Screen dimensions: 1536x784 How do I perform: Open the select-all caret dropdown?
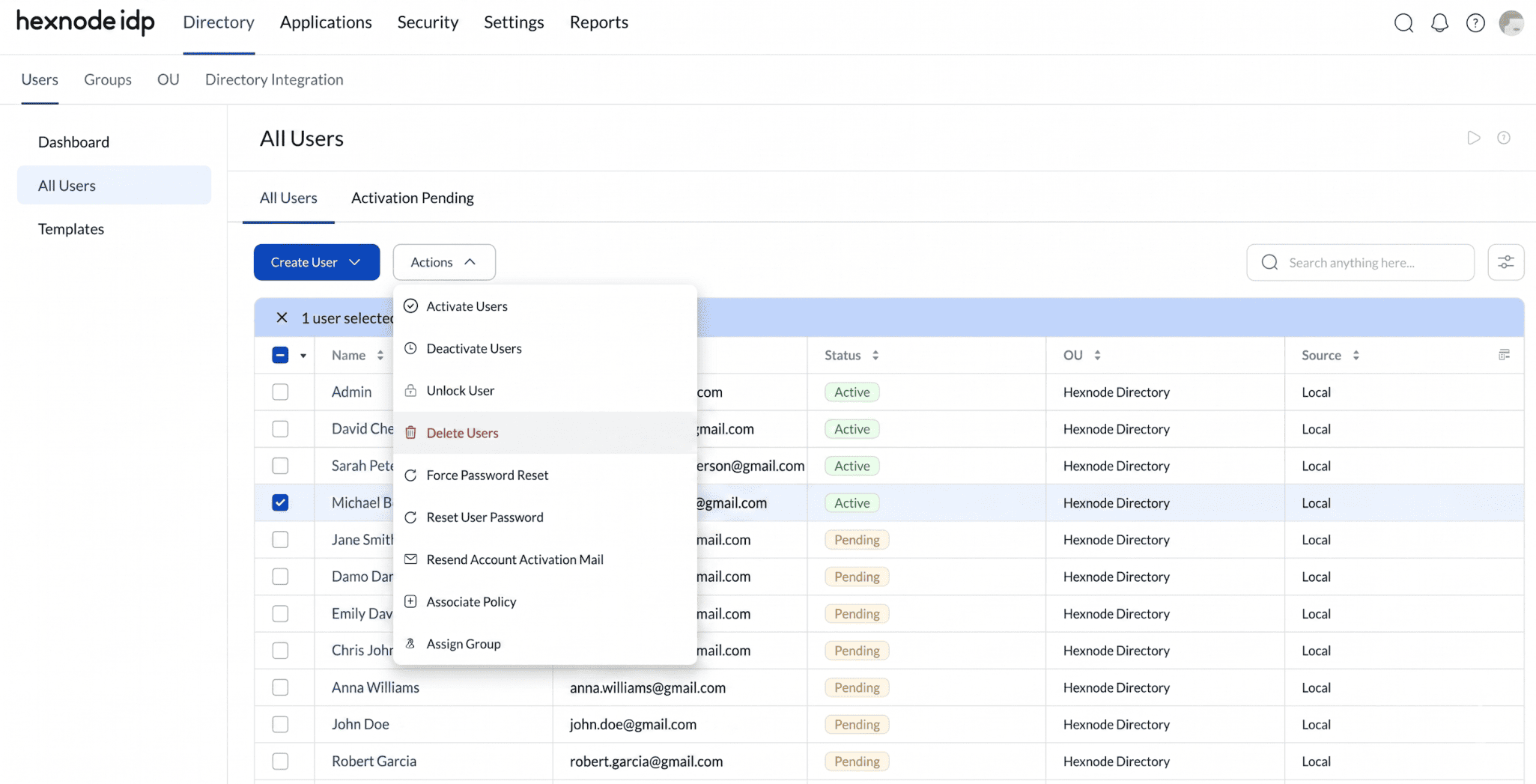pos(303,356)
